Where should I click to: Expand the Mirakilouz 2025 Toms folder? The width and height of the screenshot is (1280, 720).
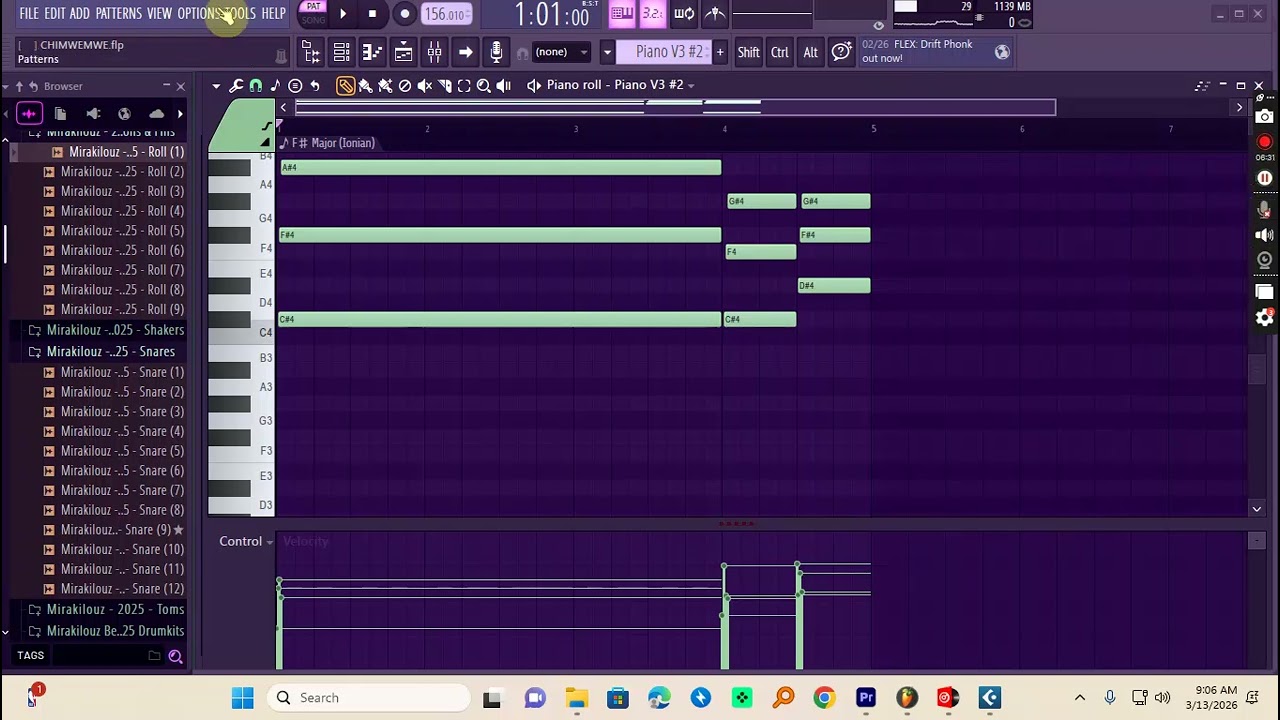pyautogui.click(x=106, y=609)
